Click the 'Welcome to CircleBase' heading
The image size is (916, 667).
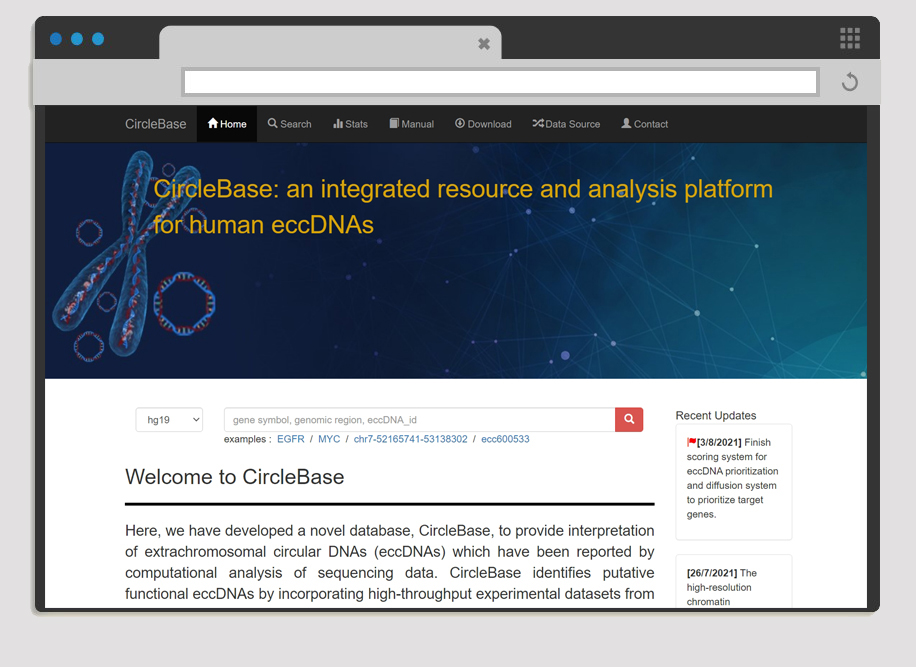(234, 477)
